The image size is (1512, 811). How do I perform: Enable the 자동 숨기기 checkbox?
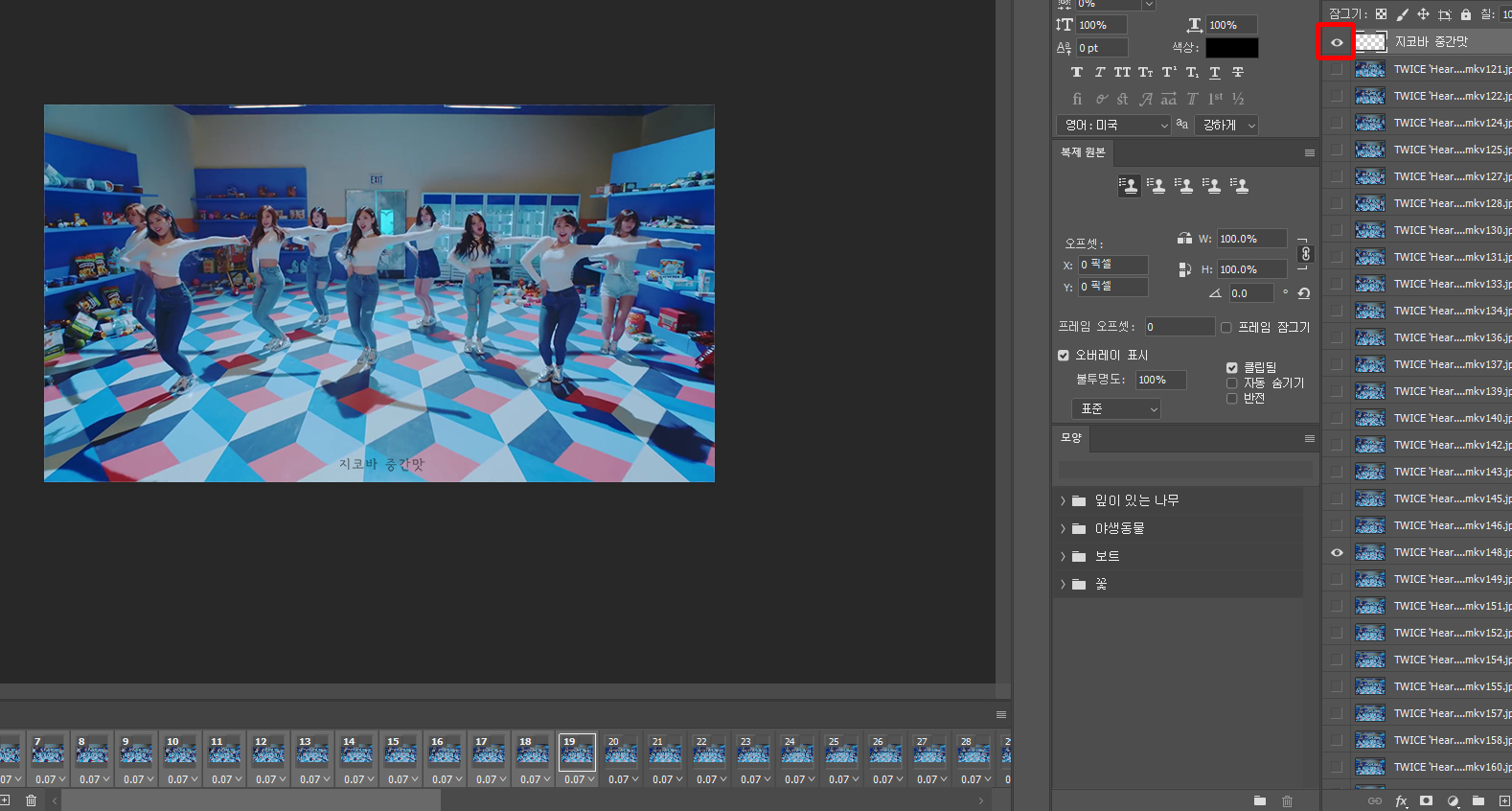(1231, 382)
